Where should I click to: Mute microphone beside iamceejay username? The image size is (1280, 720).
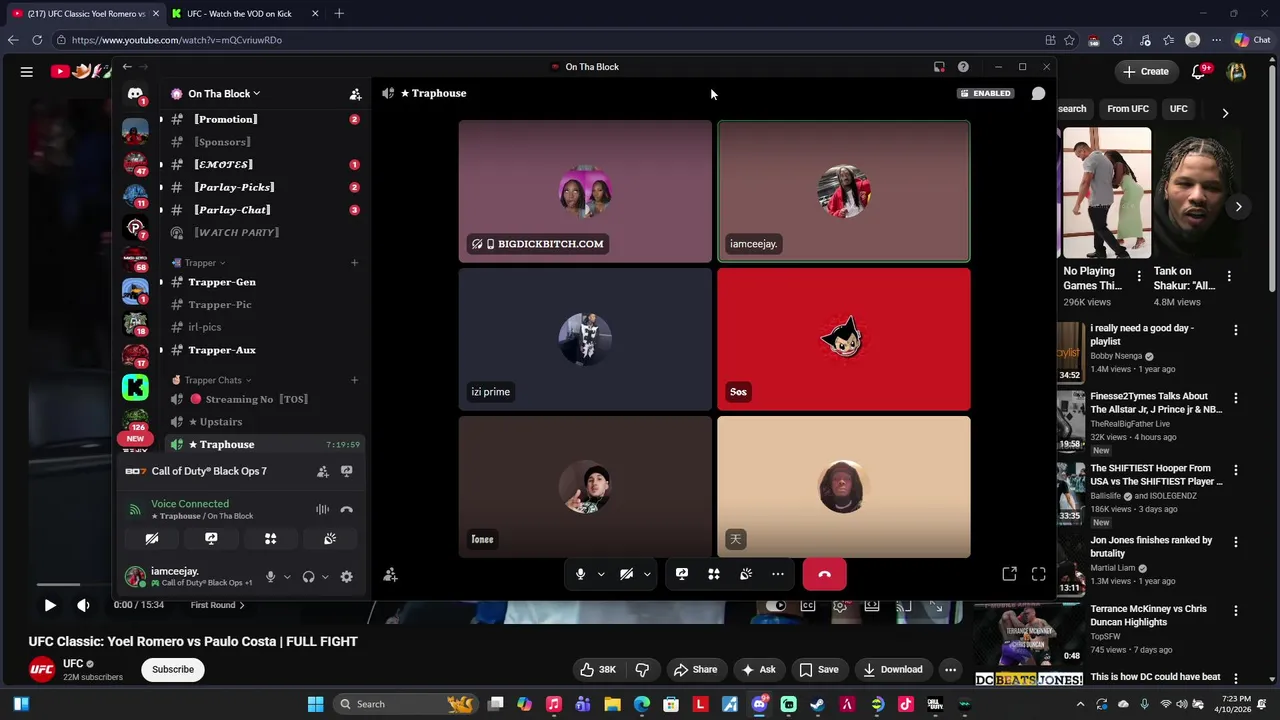[270, 577]
